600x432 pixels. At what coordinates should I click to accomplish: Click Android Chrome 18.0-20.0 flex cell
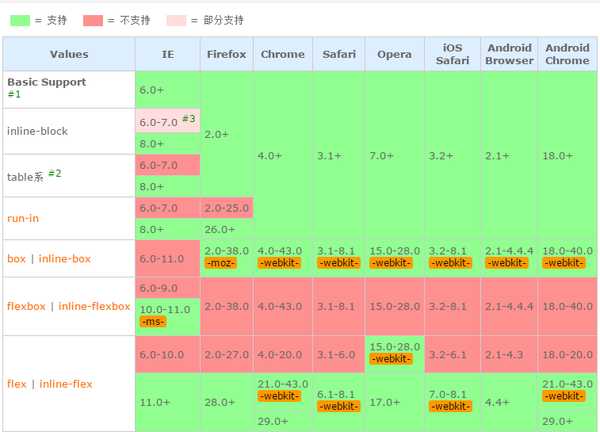click(x=567, y=354)
